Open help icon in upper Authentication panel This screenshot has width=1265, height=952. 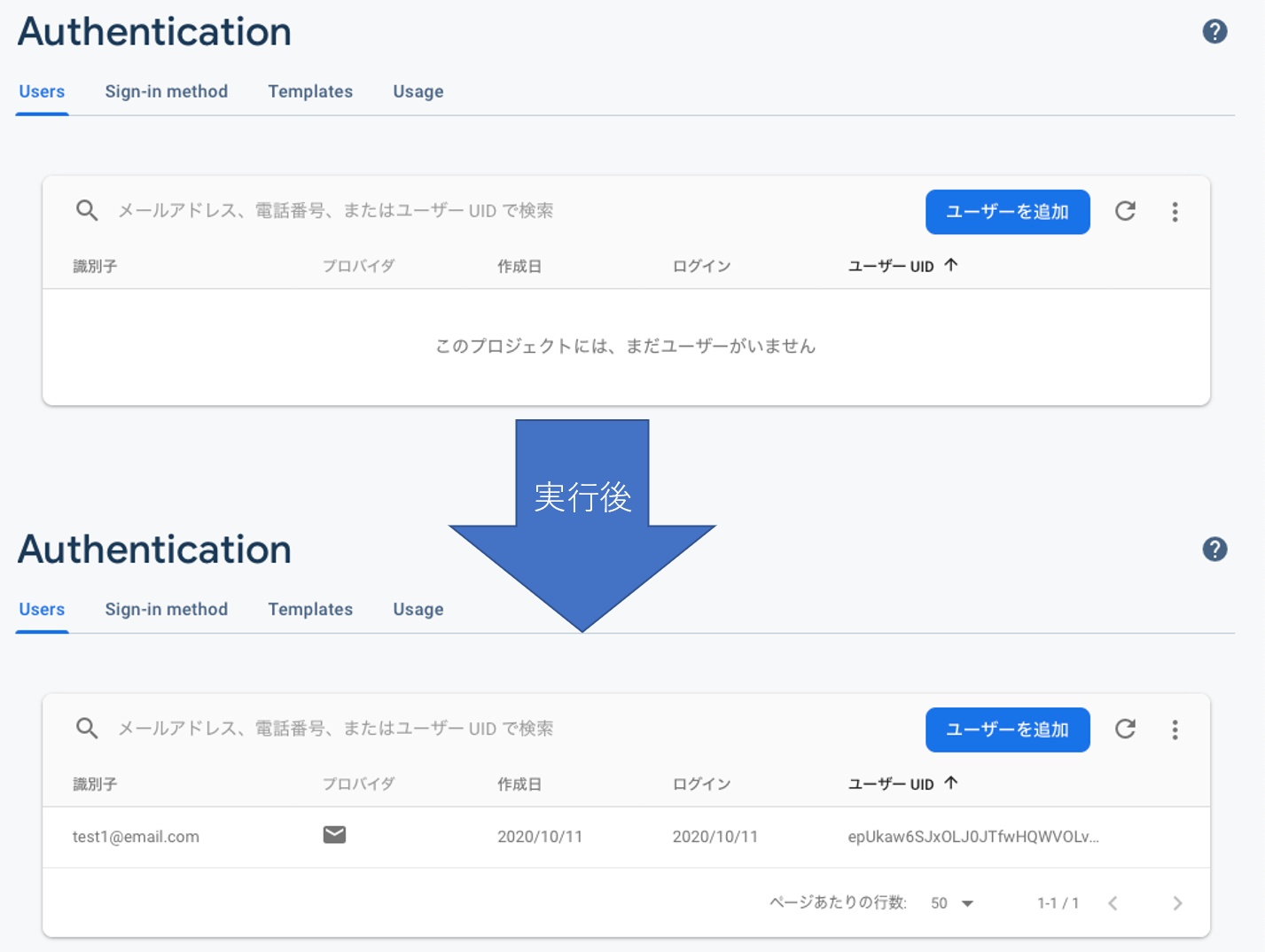pos(1214,32)
